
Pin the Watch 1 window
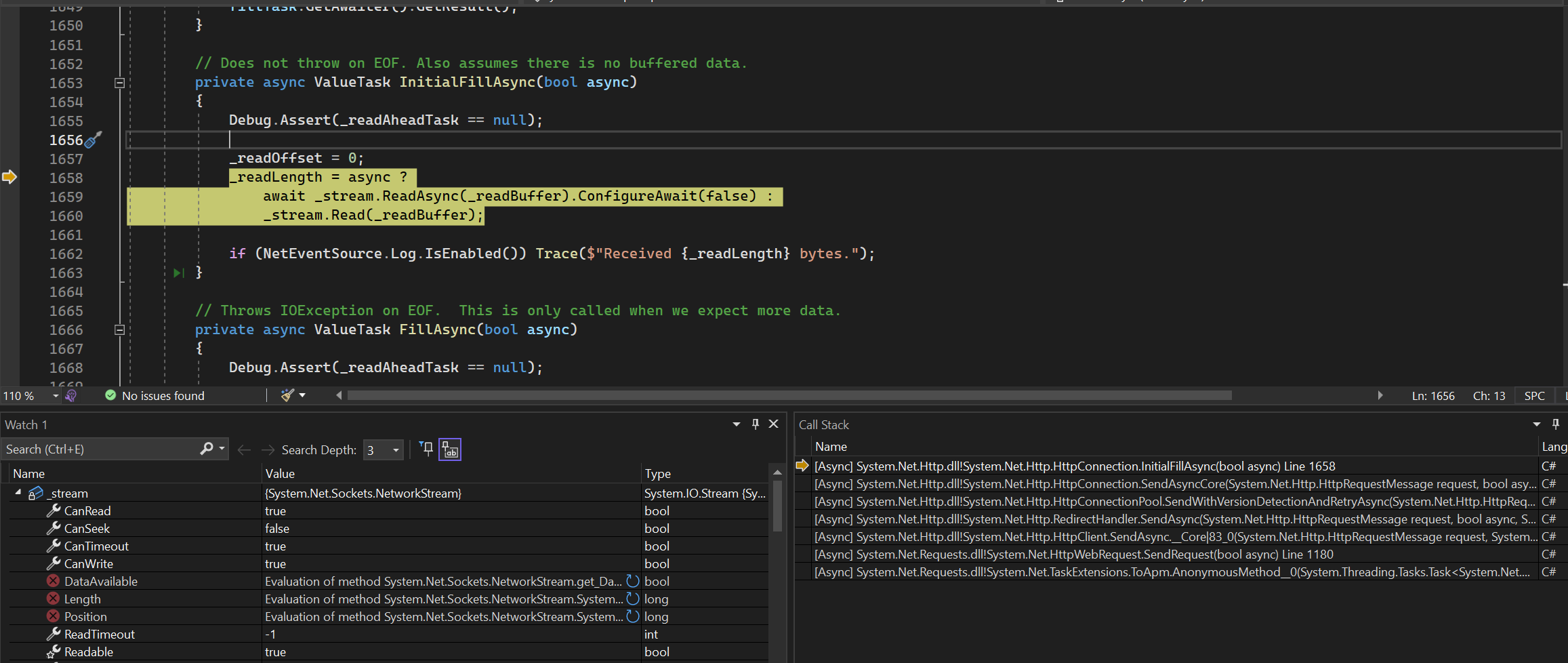[755, 424]
